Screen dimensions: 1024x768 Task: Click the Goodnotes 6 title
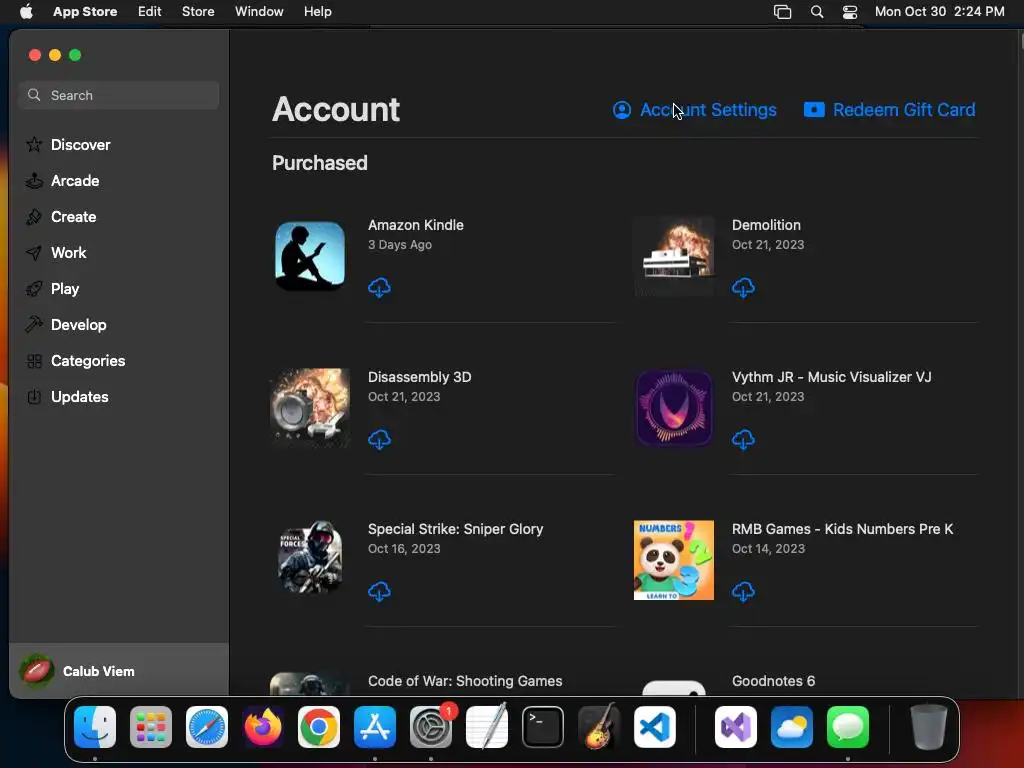click(x=773, y=681)
